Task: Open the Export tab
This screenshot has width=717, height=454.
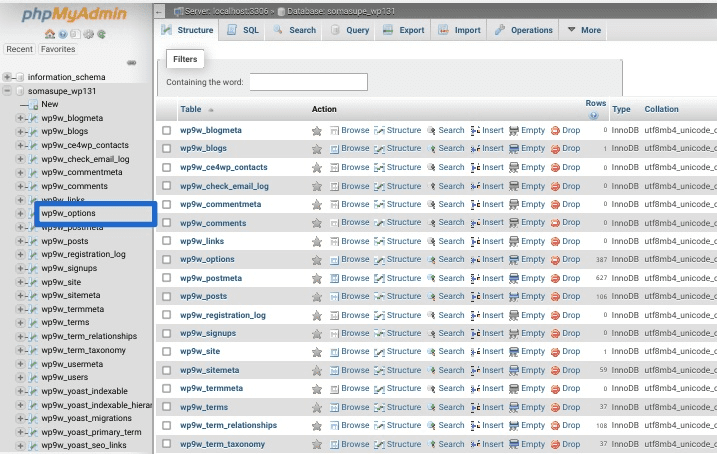Action: pos(403,30)
